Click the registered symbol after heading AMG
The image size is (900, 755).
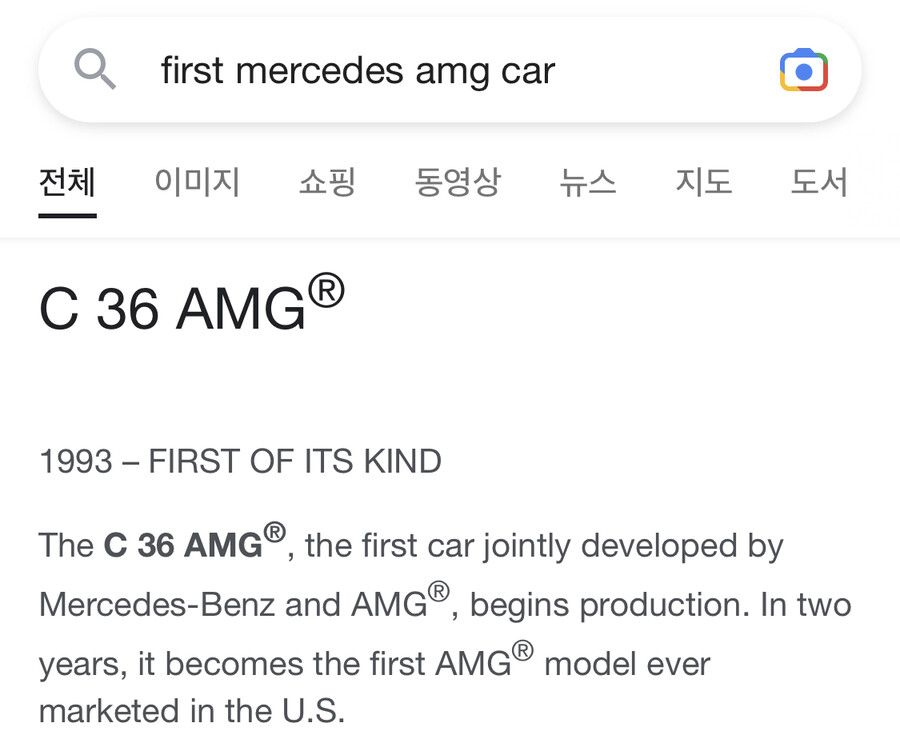pos(326,291)
